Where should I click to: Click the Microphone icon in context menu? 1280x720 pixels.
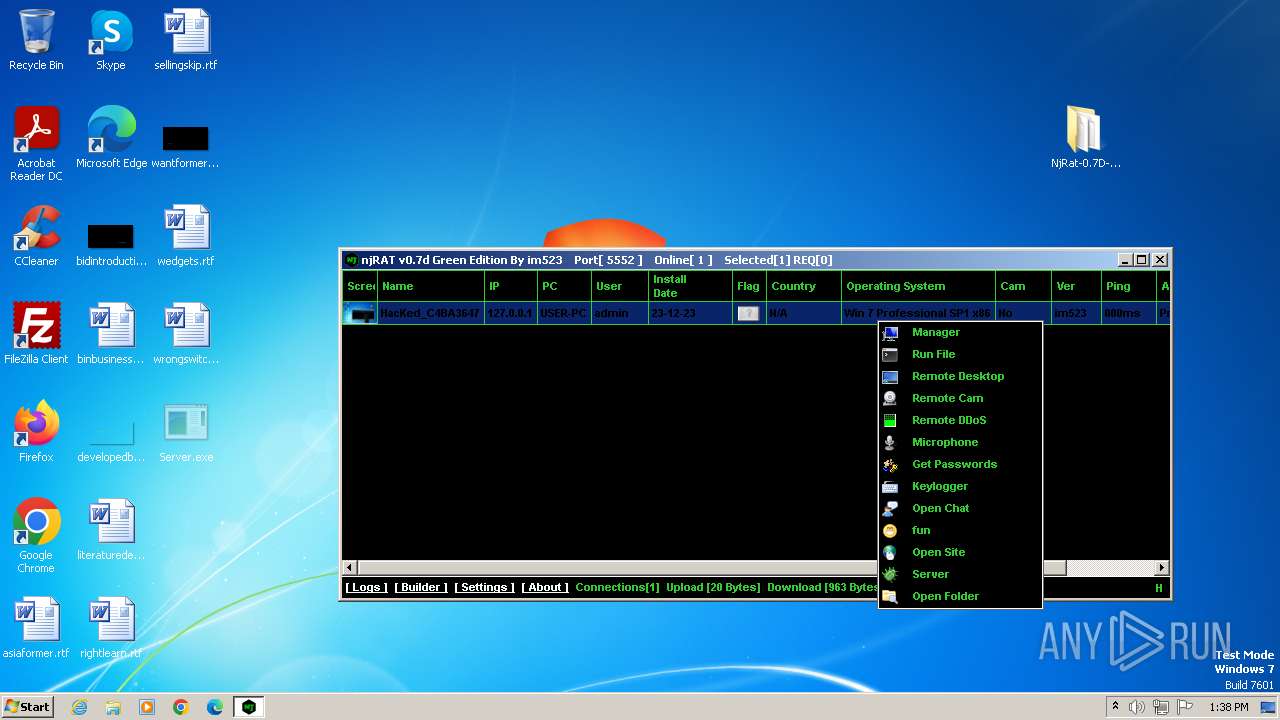point(890,442)
